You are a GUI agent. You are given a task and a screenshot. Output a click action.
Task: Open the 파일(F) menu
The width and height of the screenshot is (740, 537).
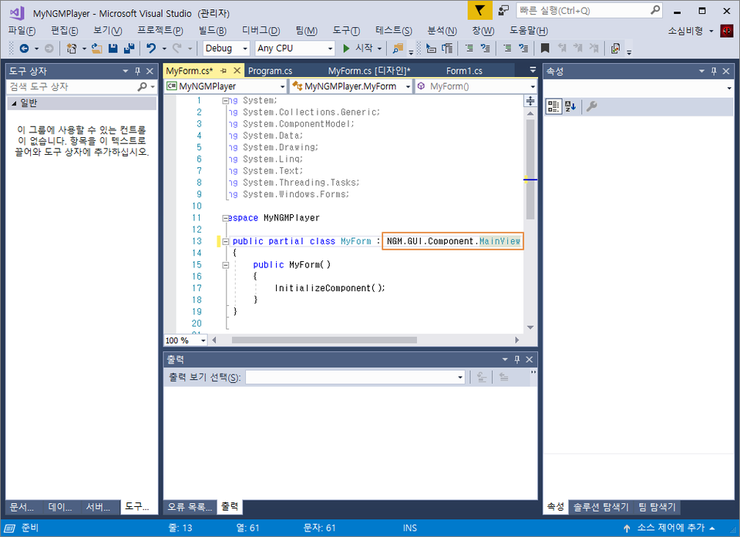click(22, 31)
